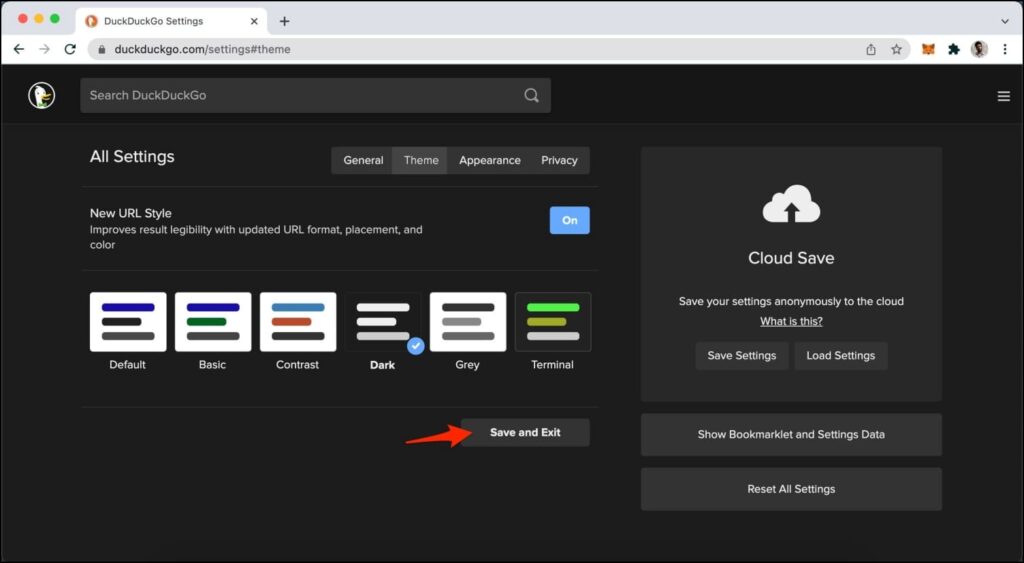Viewport: 1024px width, 563px height.
Task: Open the MetaMask fox extension
Action: pyautogui.click(x=928, y=50)
